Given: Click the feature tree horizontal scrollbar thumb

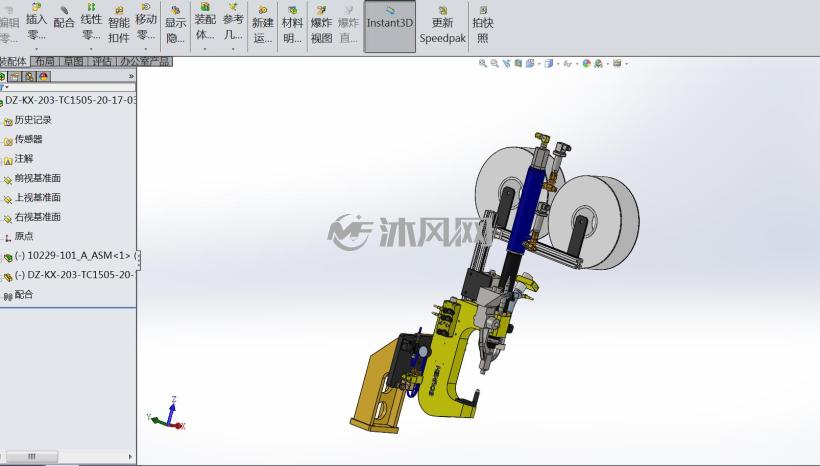Looking at the screenshot, I should [x=32, y=457].
